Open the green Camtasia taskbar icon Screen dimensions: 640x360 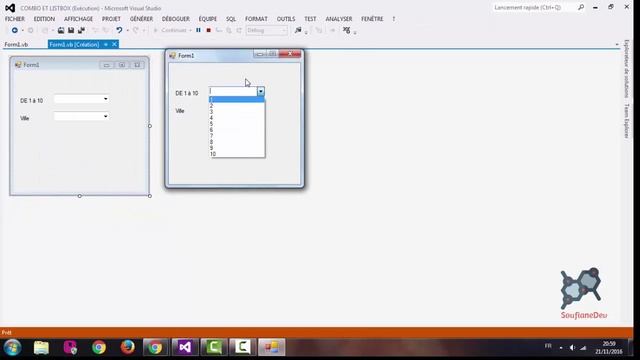click(214, 347)
